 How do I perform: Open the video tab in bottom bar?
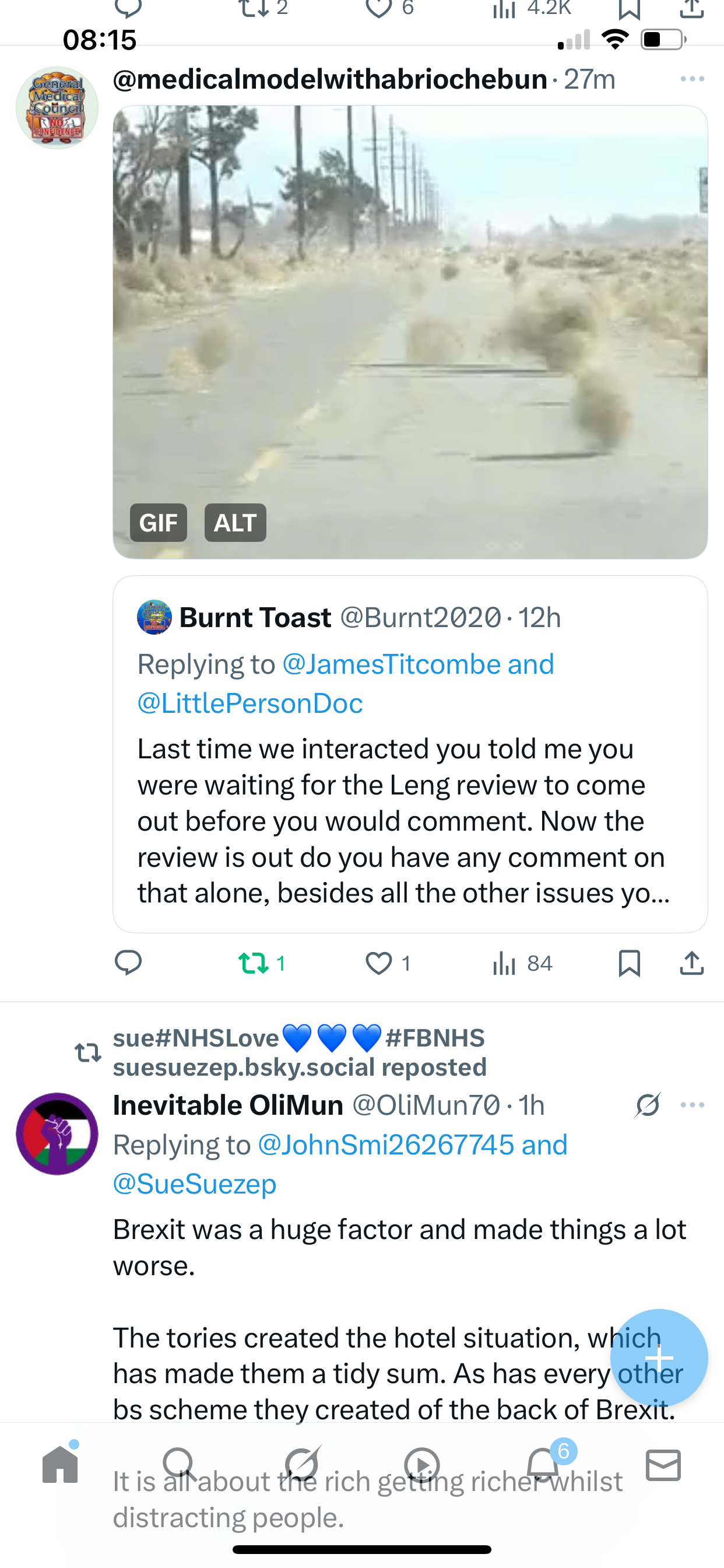[421, 1465]
